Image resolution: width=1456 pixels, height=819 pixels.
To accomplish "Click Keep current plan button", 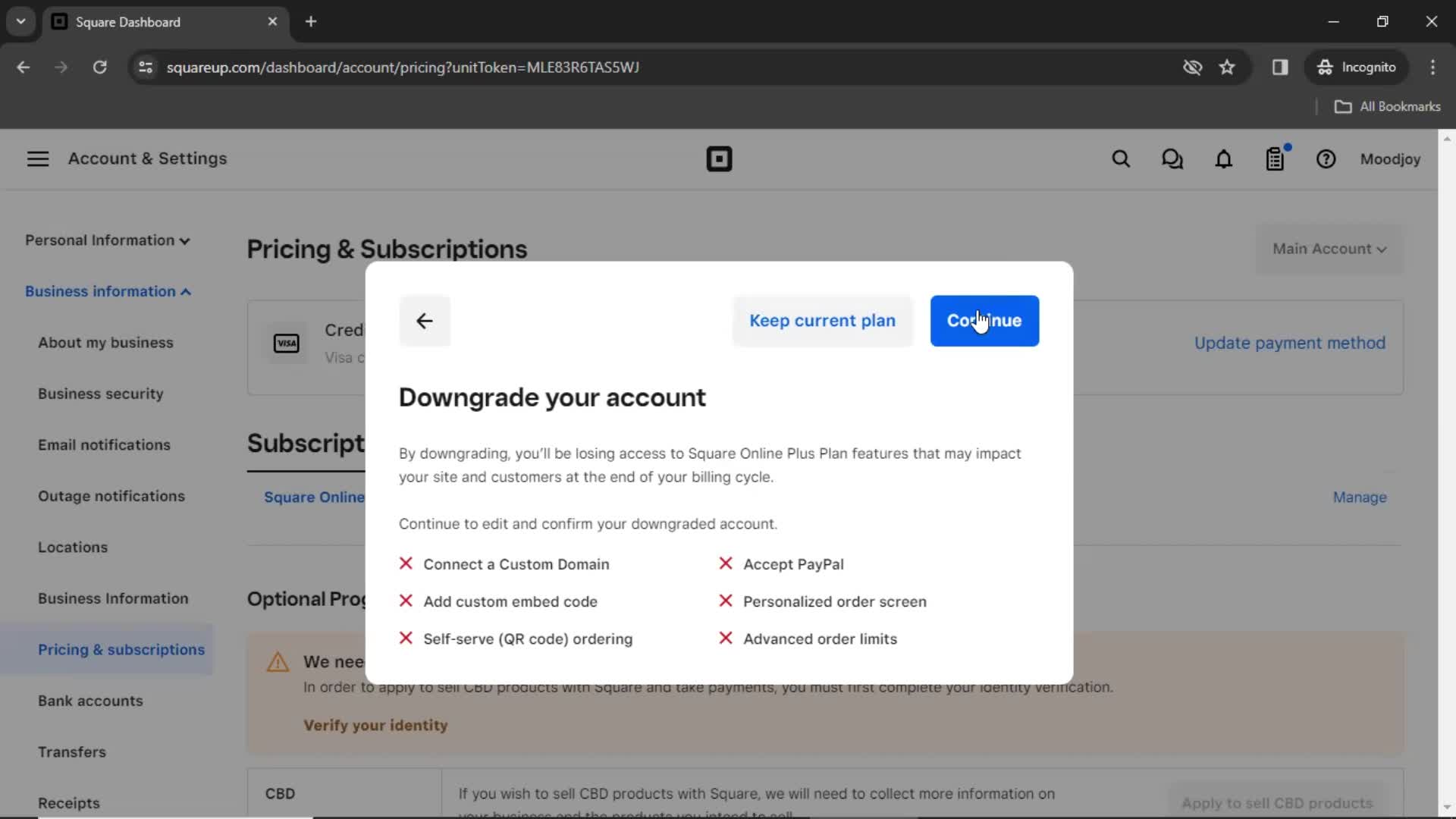I will click(x=822, y=320).
